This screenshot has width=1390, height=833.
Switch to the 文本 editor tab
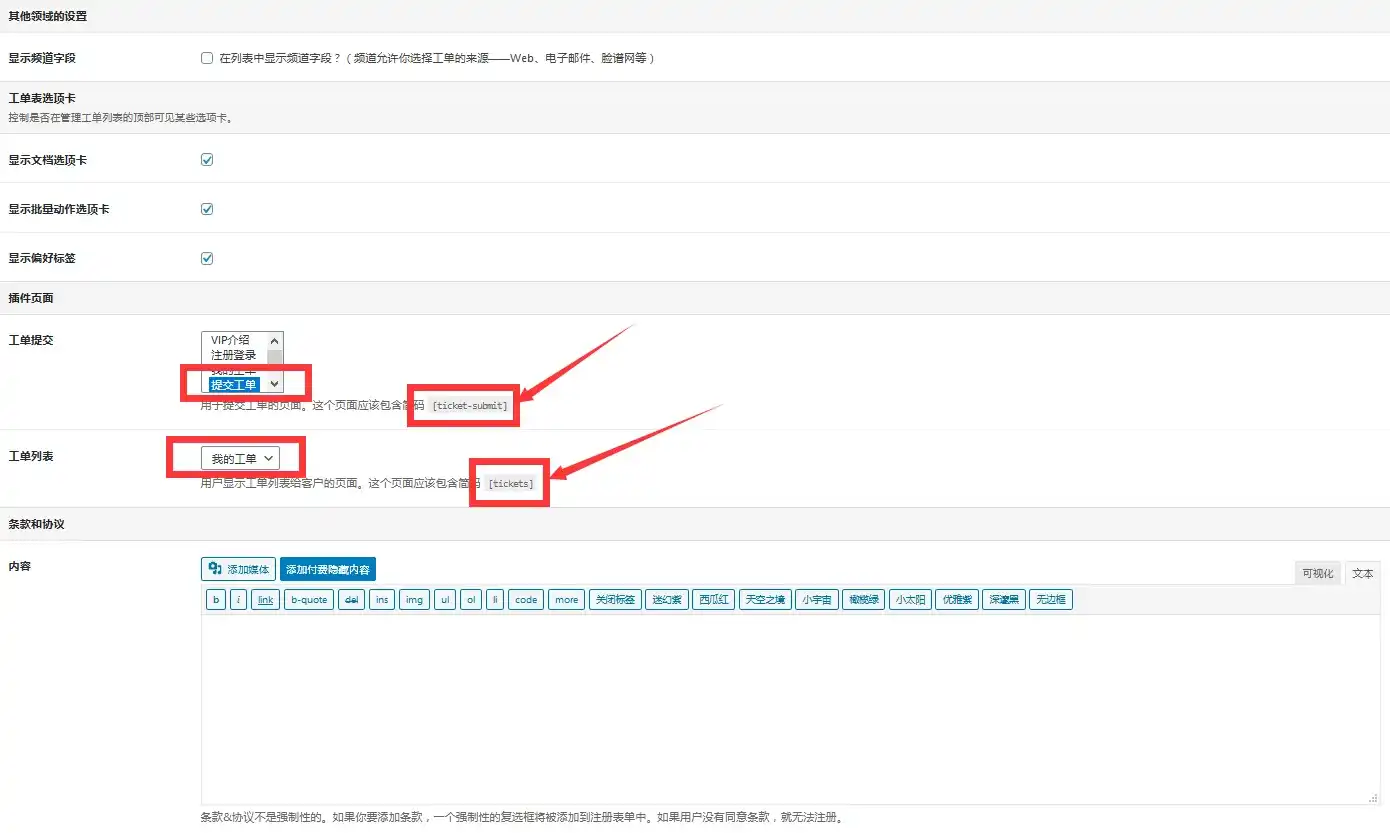pyautogui.click(x=1362, y=573)
